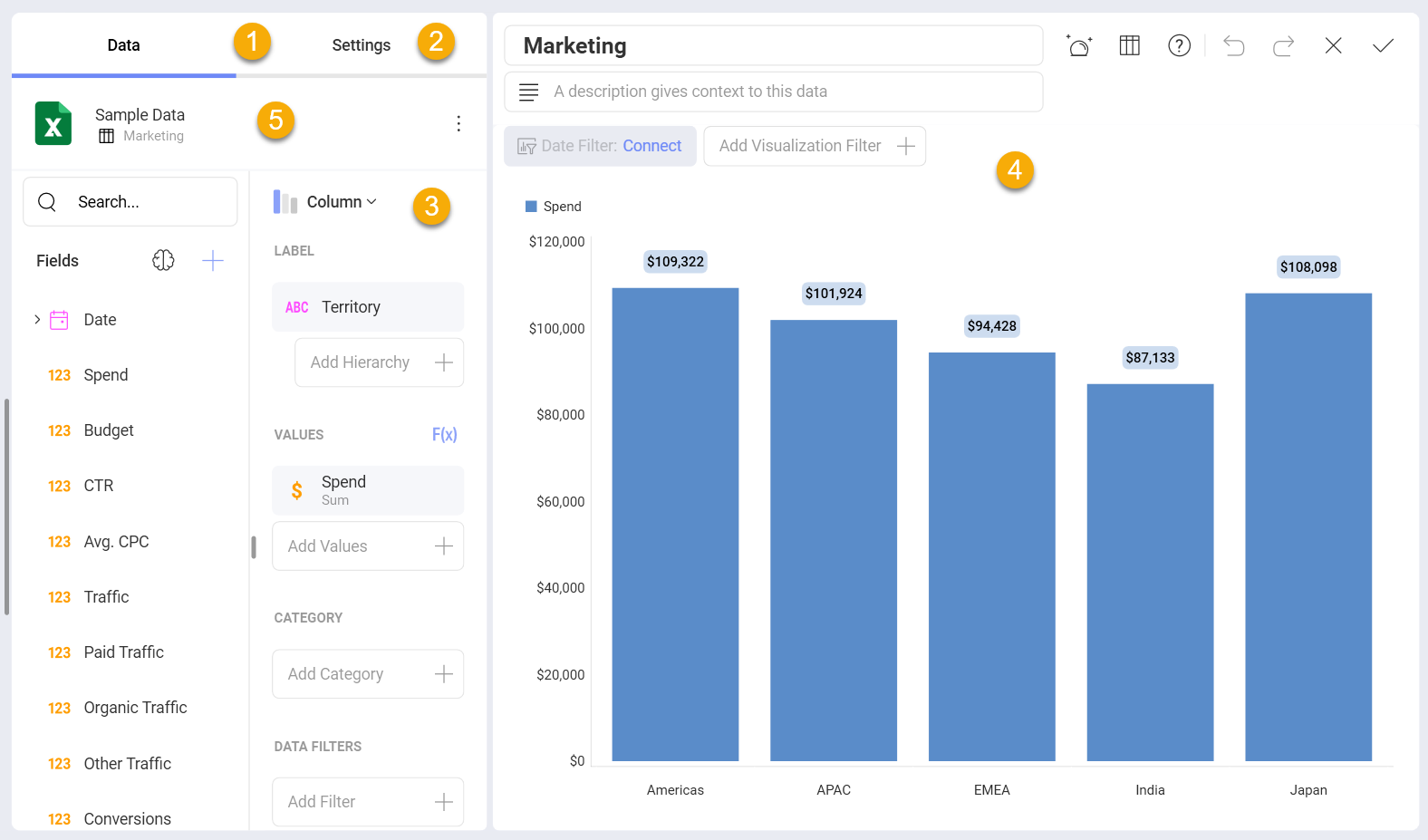Click the Add Values button
The height and width of the screenshot is (840, 1428).
(368, 546)
